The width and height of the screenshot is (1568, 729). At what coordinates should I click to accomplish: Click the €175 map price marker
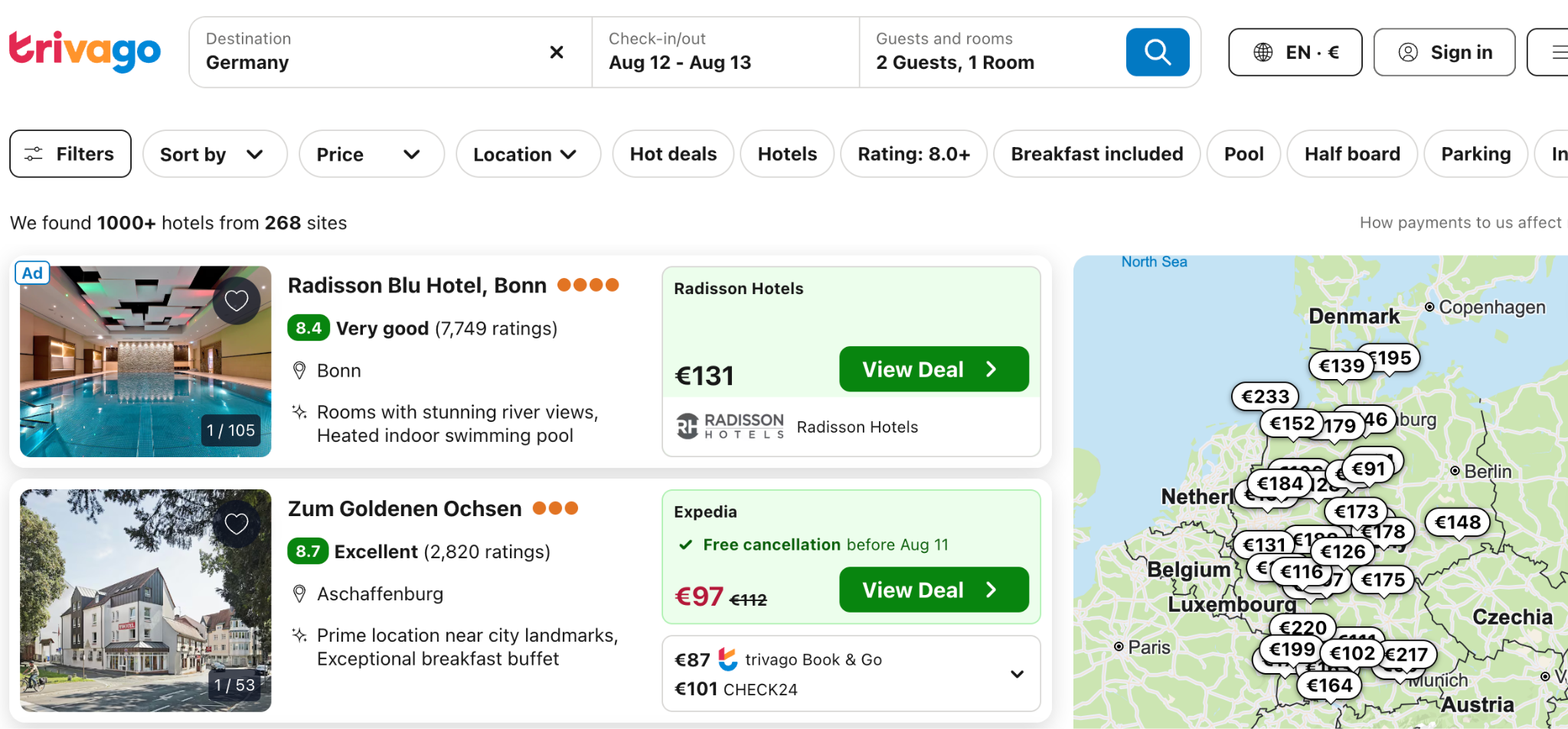(x=1383, y=580)
